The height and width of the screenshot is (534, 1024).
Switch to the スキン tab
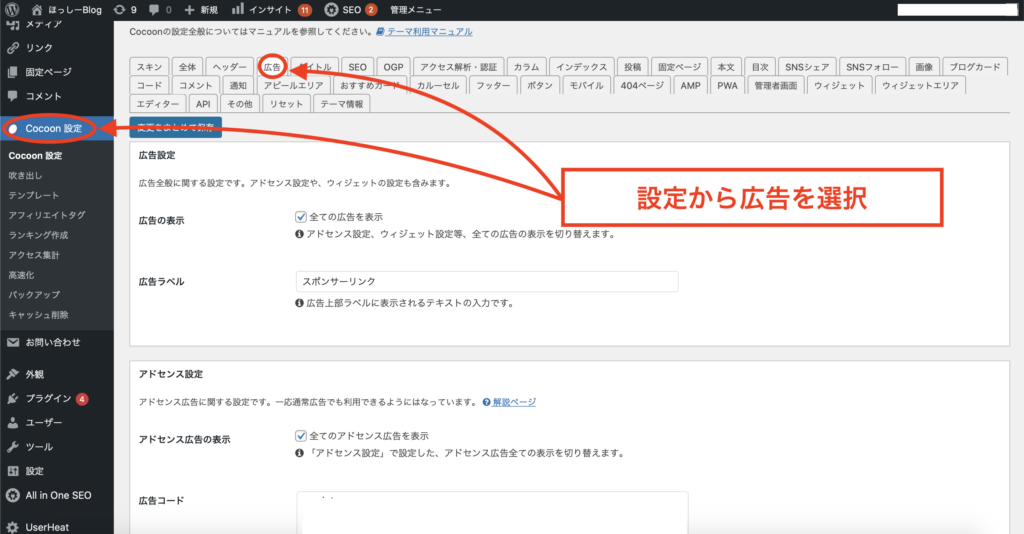tap(150, 67)
